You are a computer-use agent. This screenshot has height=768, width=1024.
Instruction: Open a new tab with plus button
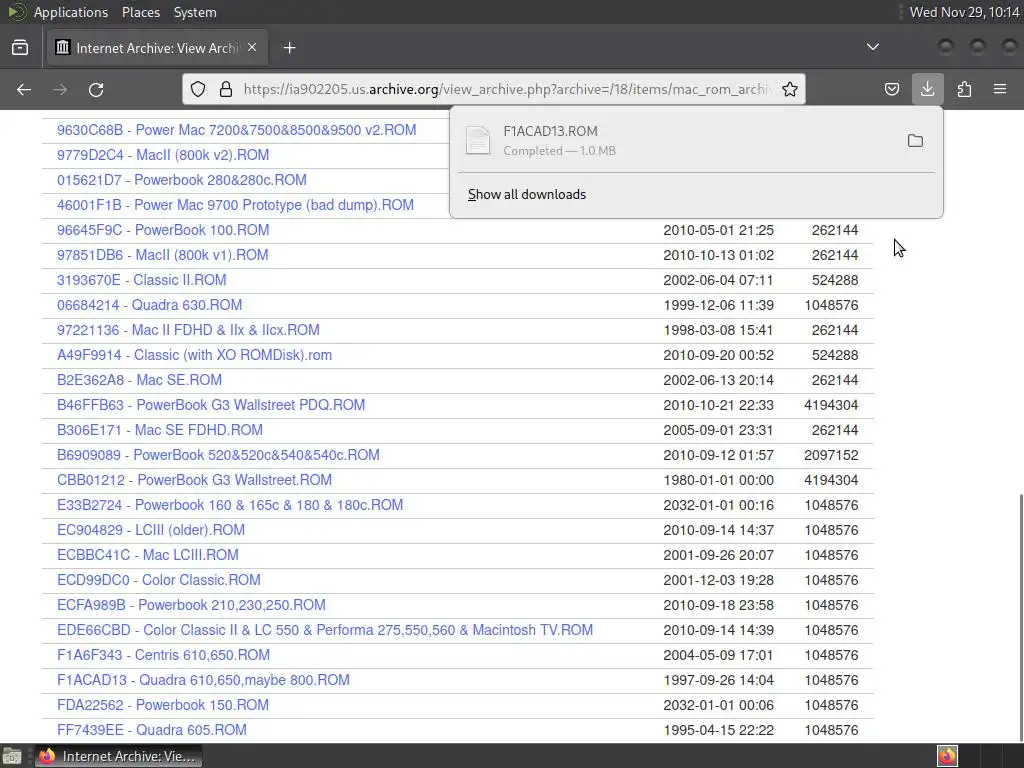289,48
